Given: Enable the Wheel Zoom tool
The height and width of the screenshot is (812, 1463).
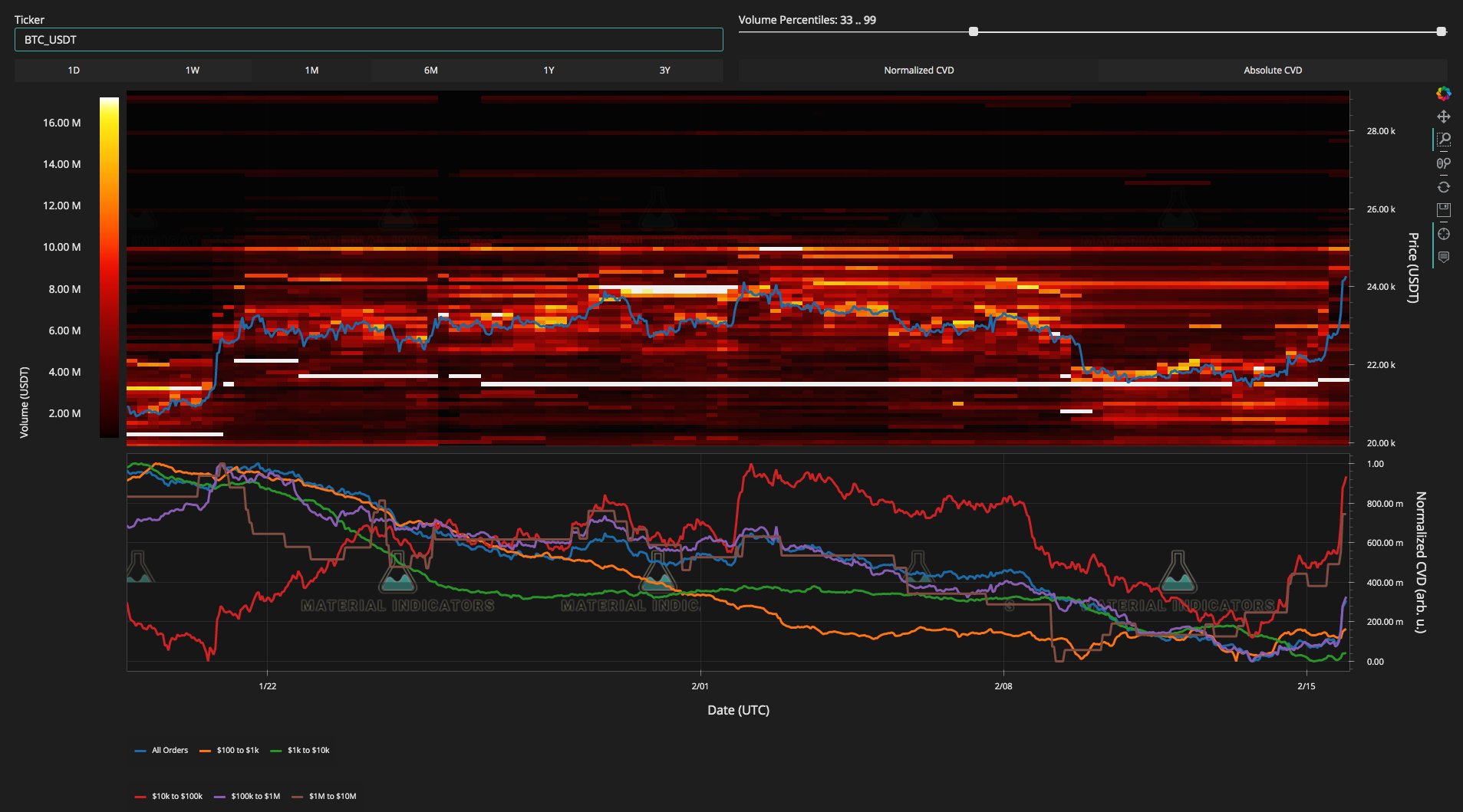Looking at the screenshot, I should (1443, 163).
